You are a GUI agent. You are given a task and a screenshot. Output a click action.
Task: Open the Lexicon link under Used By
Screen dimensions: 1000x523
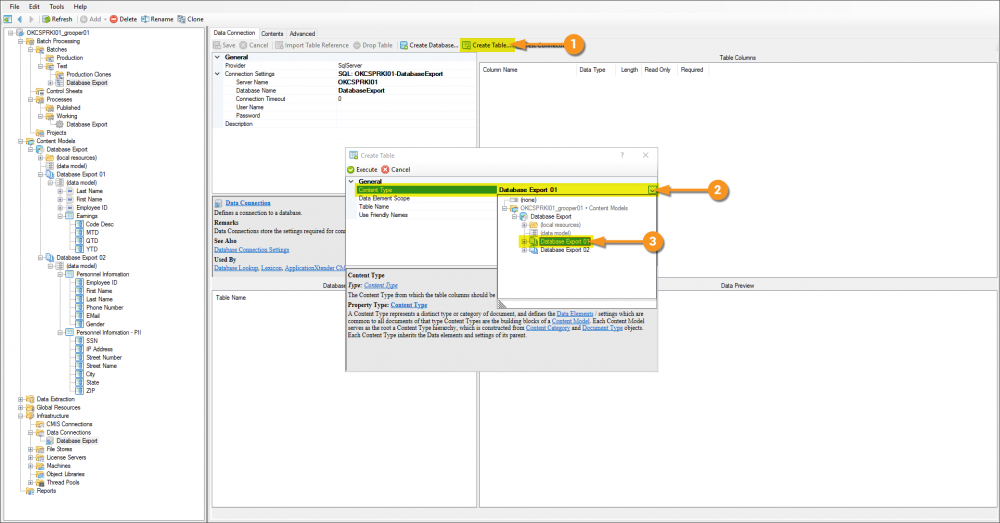click(271, 268)
